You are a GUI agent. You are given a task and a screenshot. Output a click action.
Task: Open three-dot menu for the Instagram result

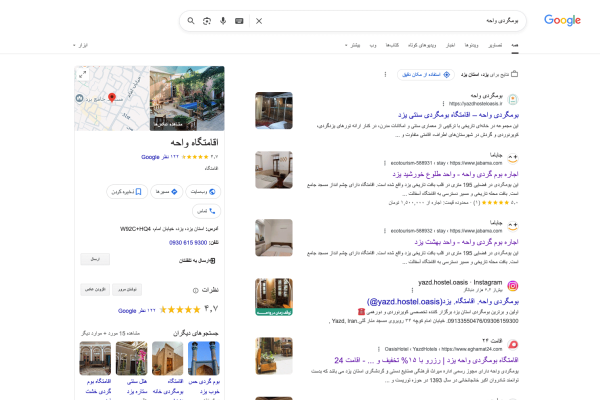pyautogui.click(x=412, y=290)
